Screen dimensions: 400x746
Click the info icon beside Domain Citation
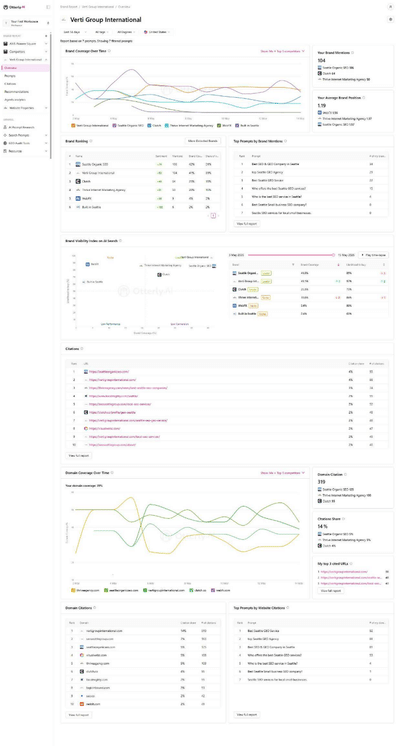click(x=346, y=474)
